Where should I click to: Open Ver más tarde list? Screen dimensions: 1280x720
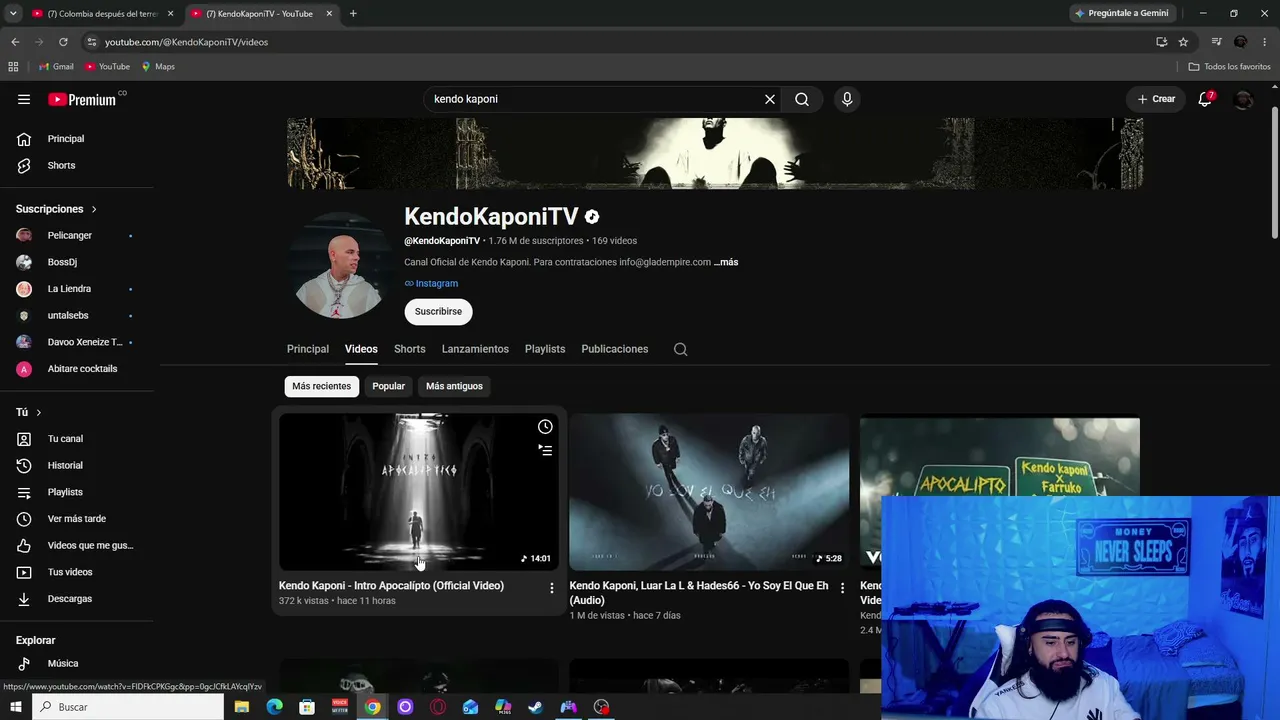(x=77, y=519)
